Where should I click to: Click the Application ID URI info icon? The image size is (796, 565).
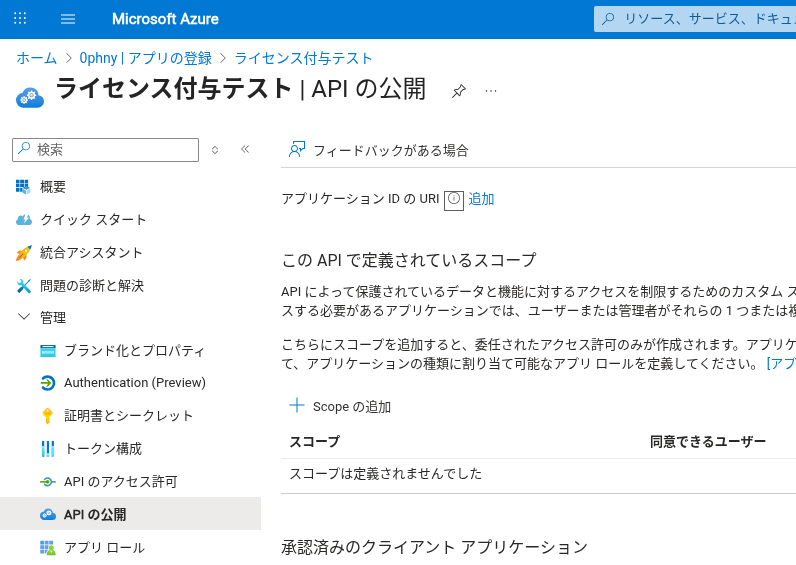453,199
